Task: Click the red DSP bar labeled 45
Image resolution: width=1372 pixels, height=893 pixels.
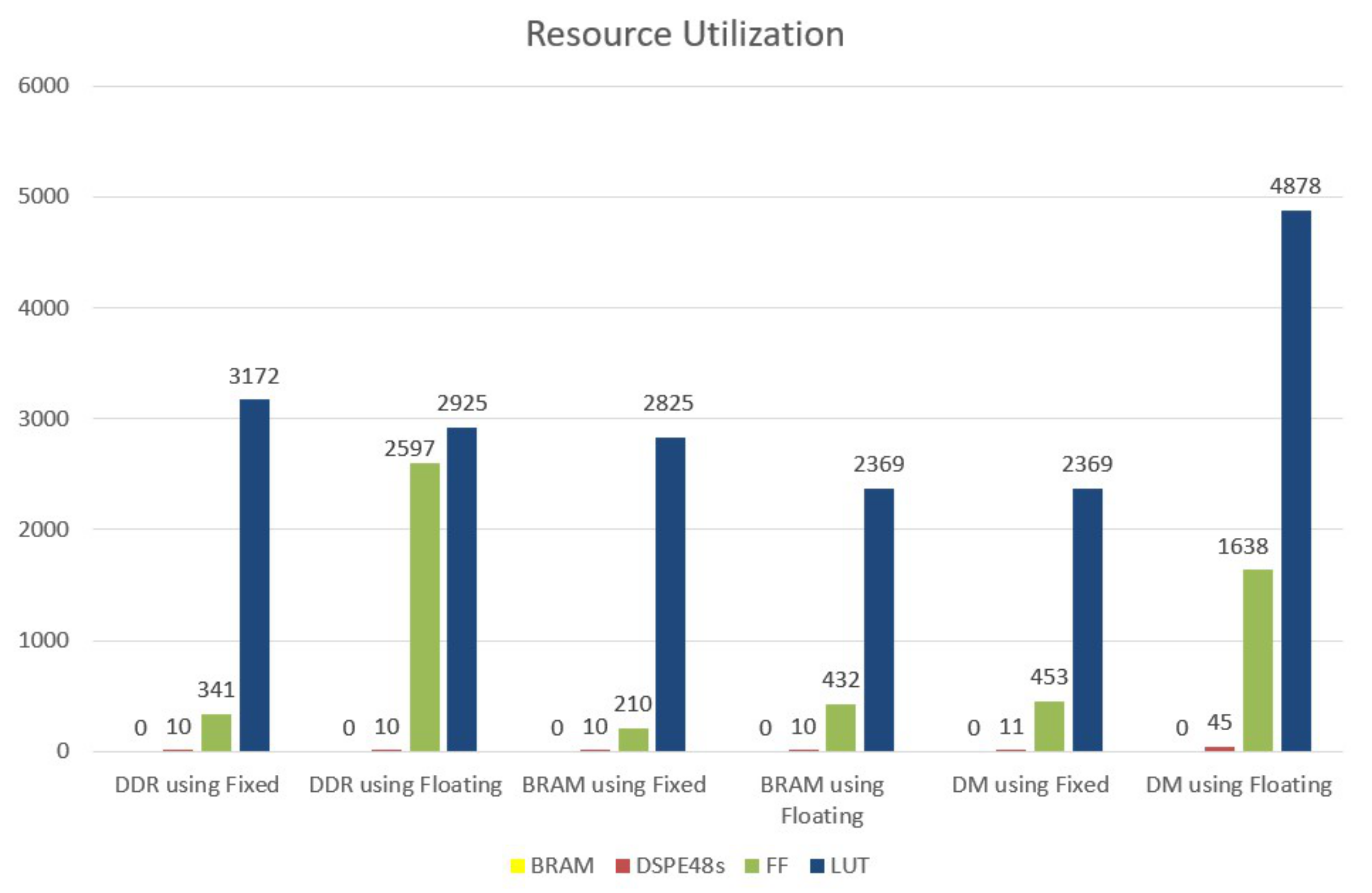Action: (x=1219, y=749)
